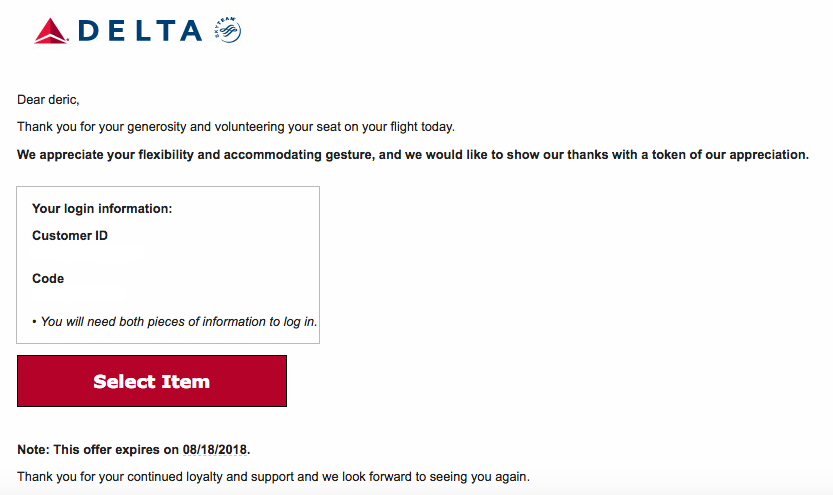Click the italic 'You will need both pieces' note
Viewport: 833px width, 495px height.
pos(179,321)
